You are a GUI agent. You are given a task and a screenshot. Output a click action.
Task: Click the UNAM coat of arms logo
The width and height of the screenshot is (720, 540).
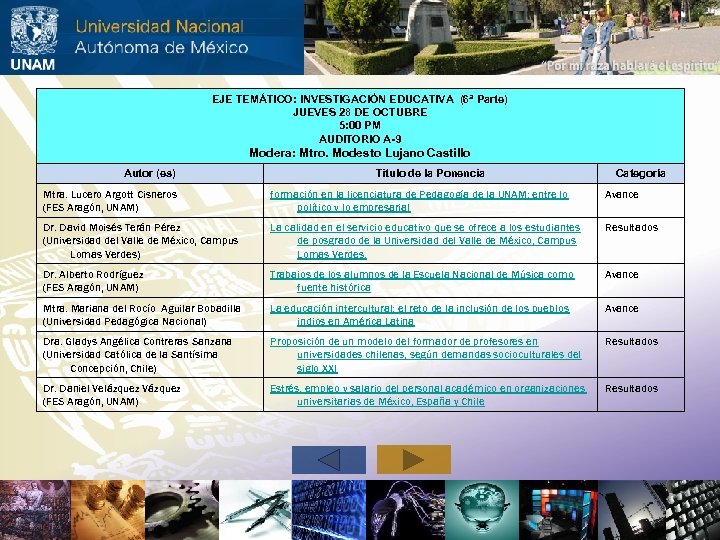[34, 38]
